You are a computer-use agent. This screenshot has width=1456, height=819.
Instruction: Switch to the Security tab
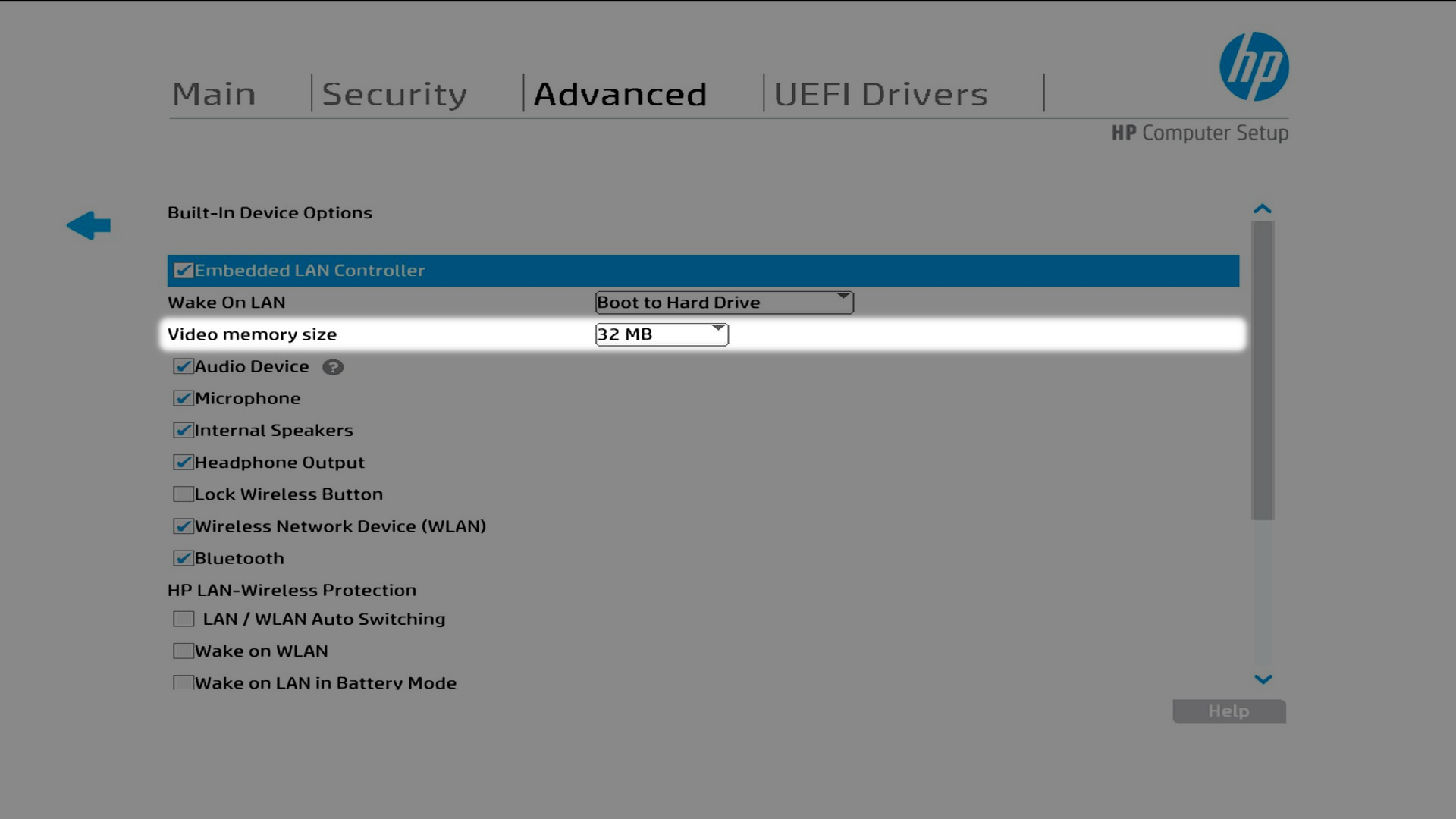394,93
